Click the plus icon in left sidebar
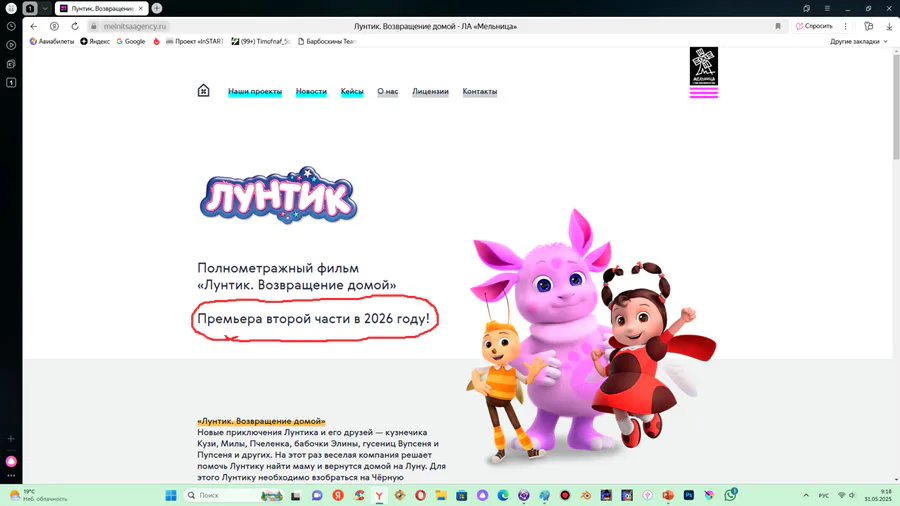The image size is (900, 506). [11, 439]
